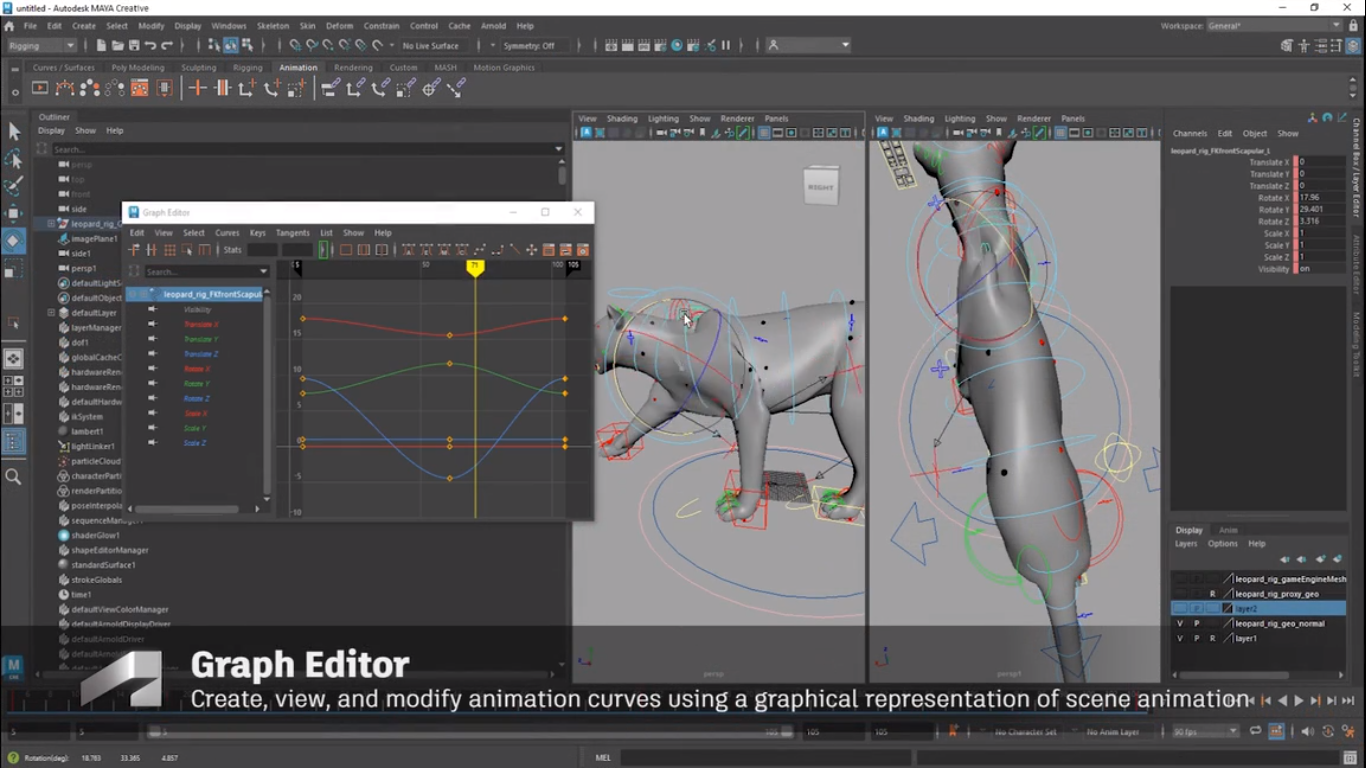Screen dimensions: 1366x768
Task: Click ViewCube Right face in viewport
Action: point(821,186)
